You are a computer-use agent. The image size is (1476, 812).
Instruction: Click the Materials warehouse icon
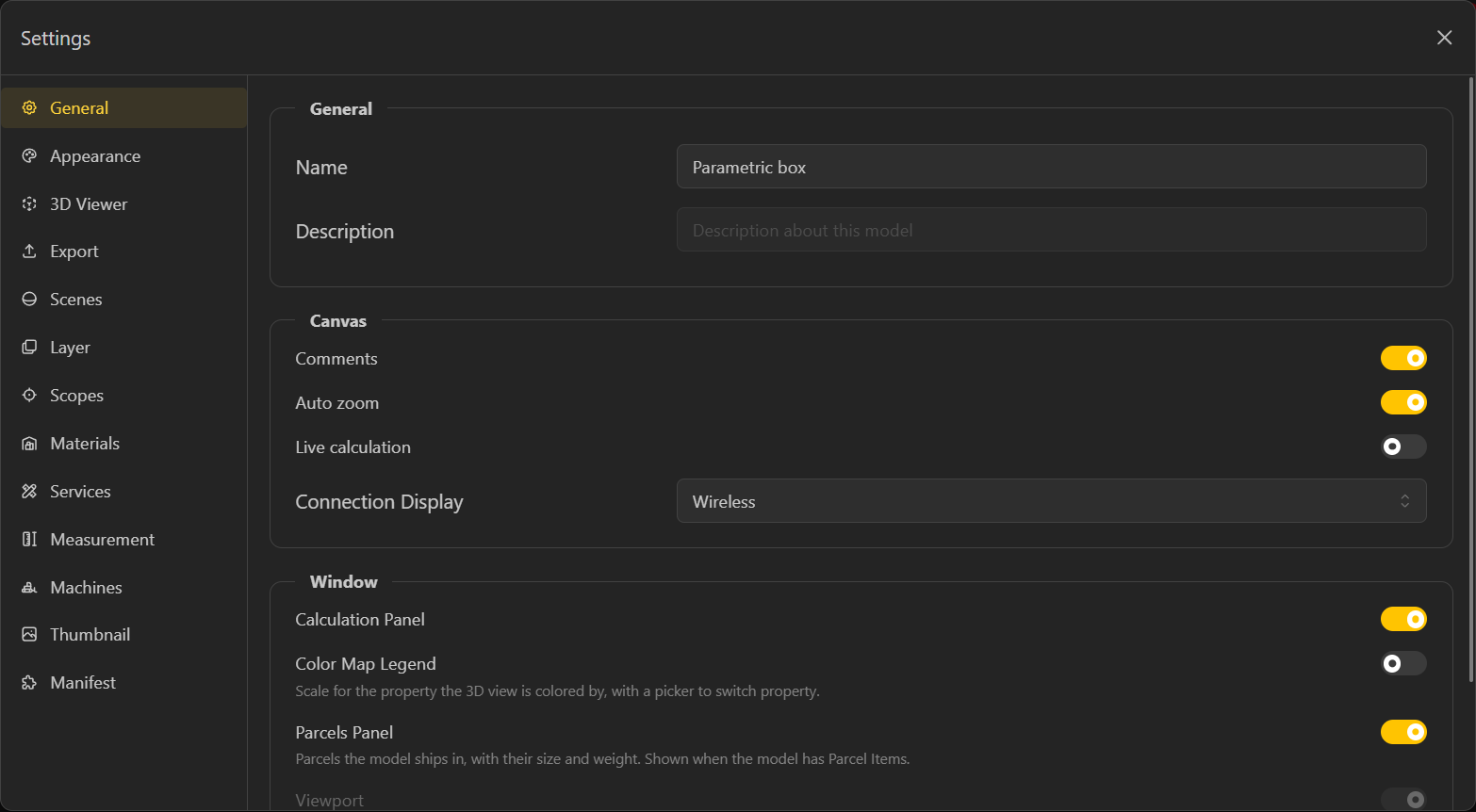click(30, 444)
